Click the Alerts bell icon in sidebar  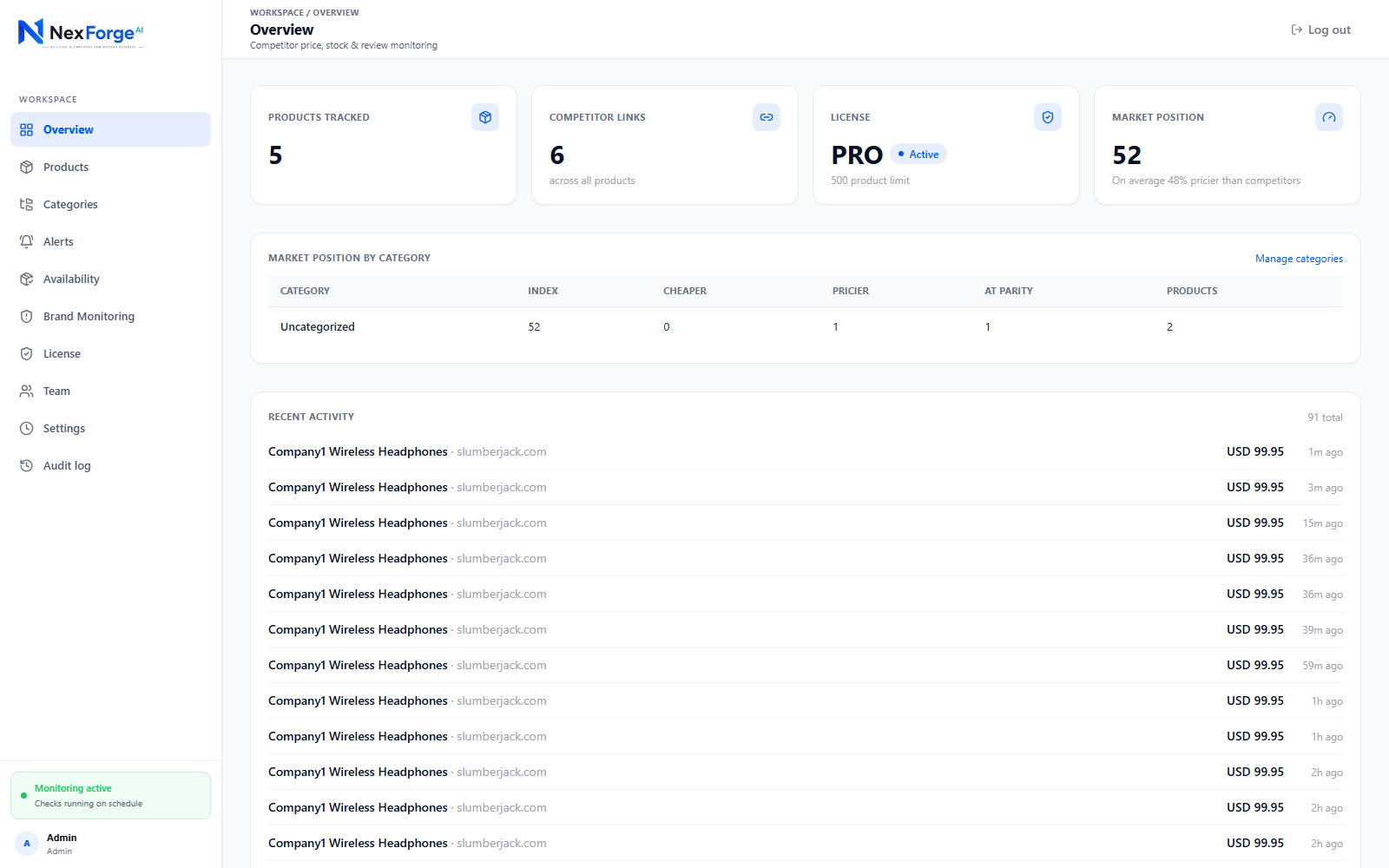[x=27, y=241]
